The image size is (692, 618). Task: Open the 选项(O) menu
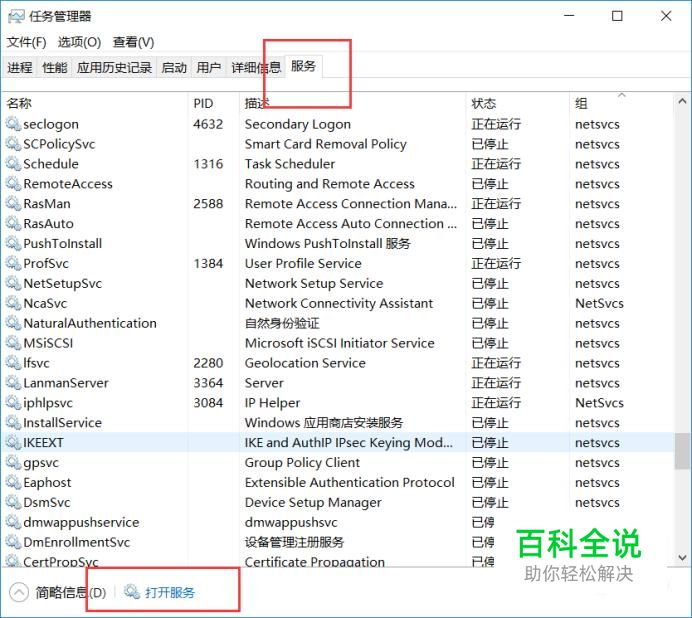coord(79,42)
